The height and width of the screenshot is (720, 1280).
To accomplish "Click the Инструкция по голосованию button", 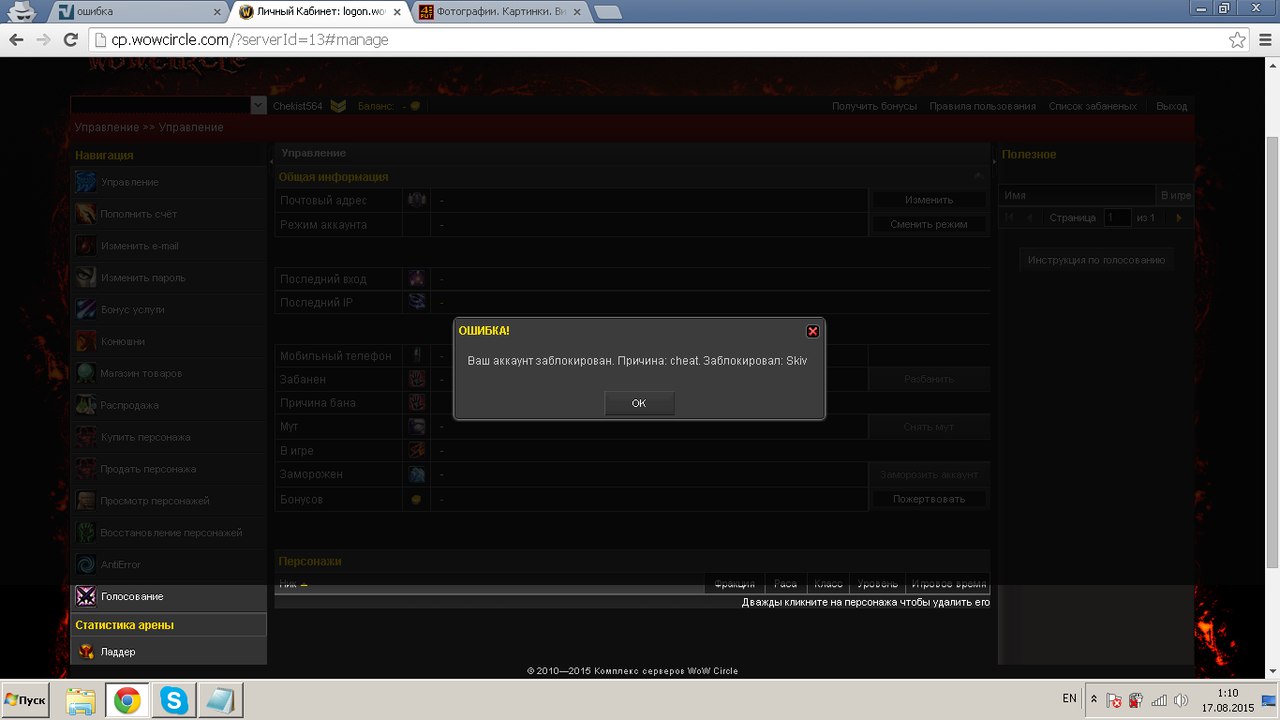I will coord(1097,260).
